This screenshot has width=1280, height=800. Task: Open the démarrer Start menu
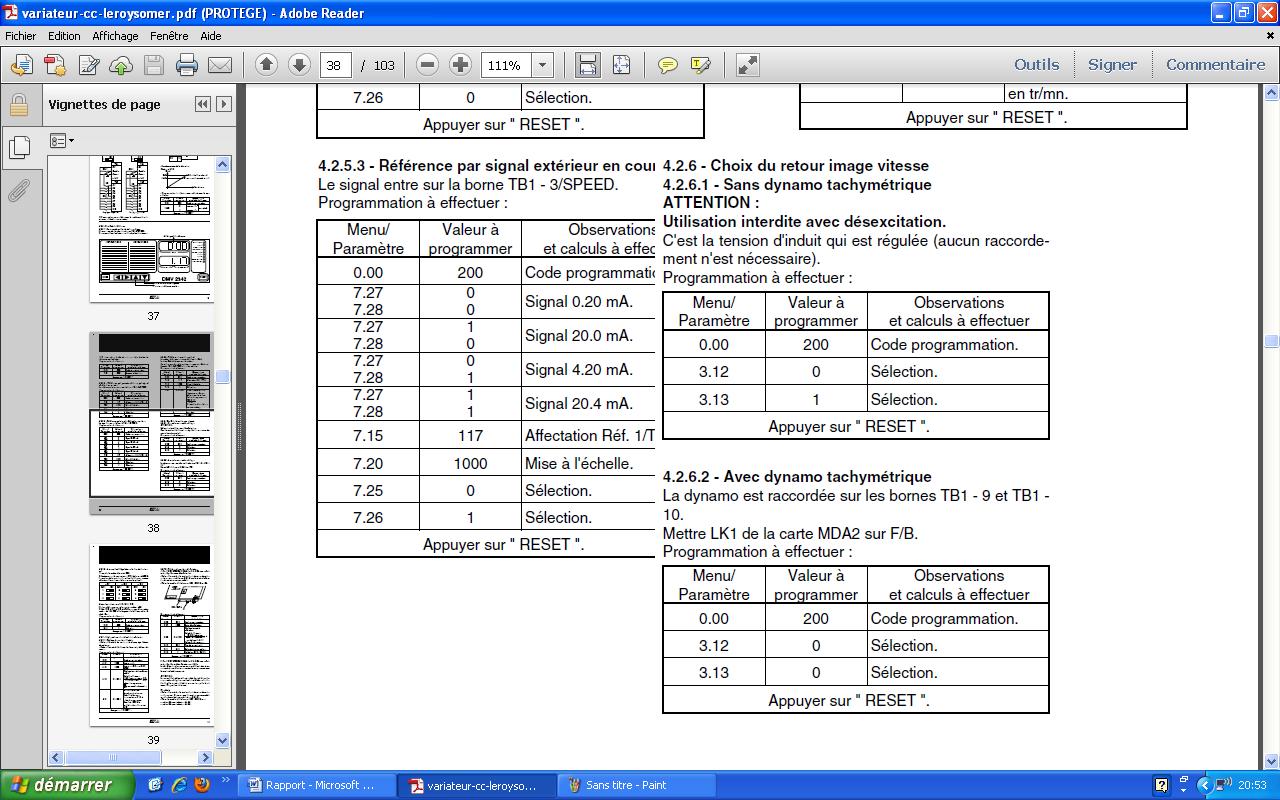coord(66,785)
